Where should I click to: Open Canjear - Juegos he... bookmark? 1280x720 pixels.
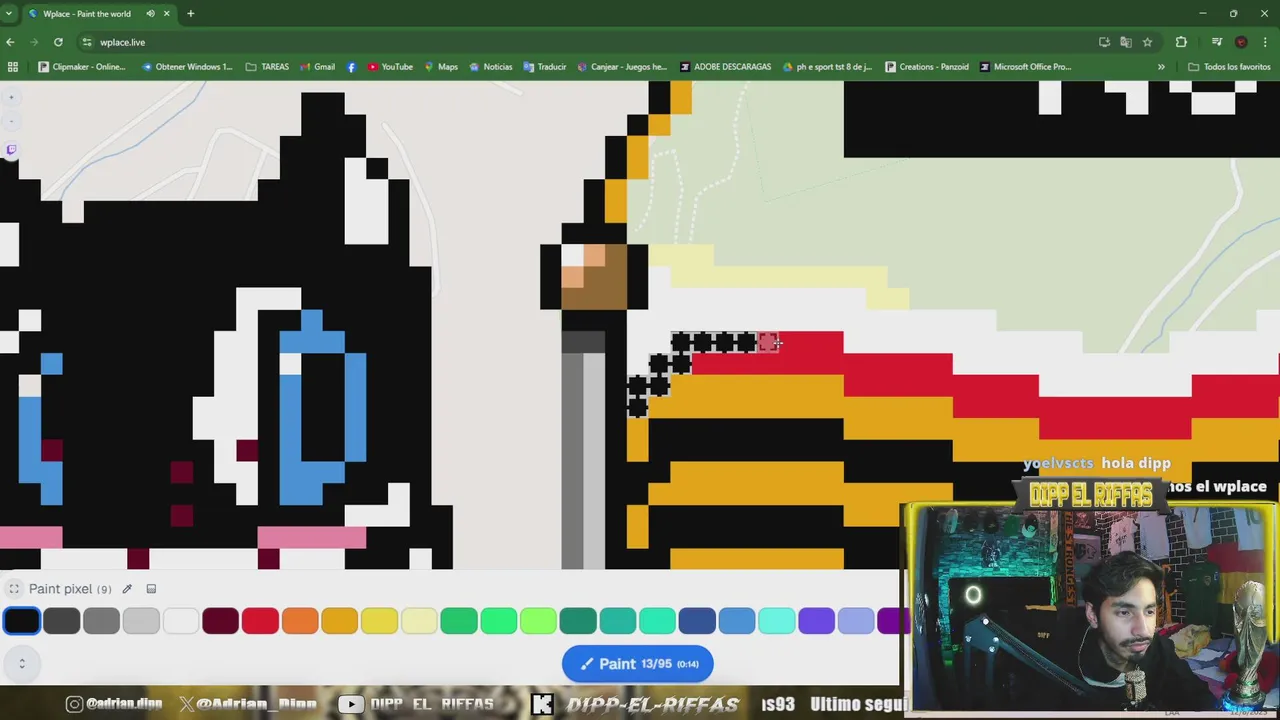click(621, 67)
